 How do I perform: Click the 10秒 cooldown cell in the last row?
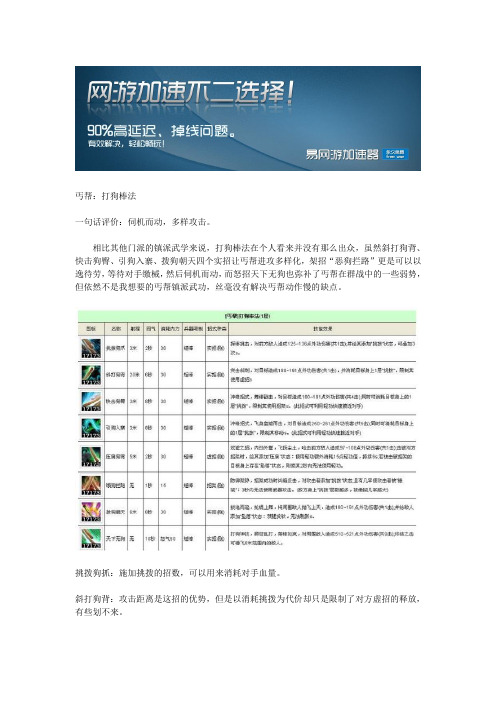point(150,539)
